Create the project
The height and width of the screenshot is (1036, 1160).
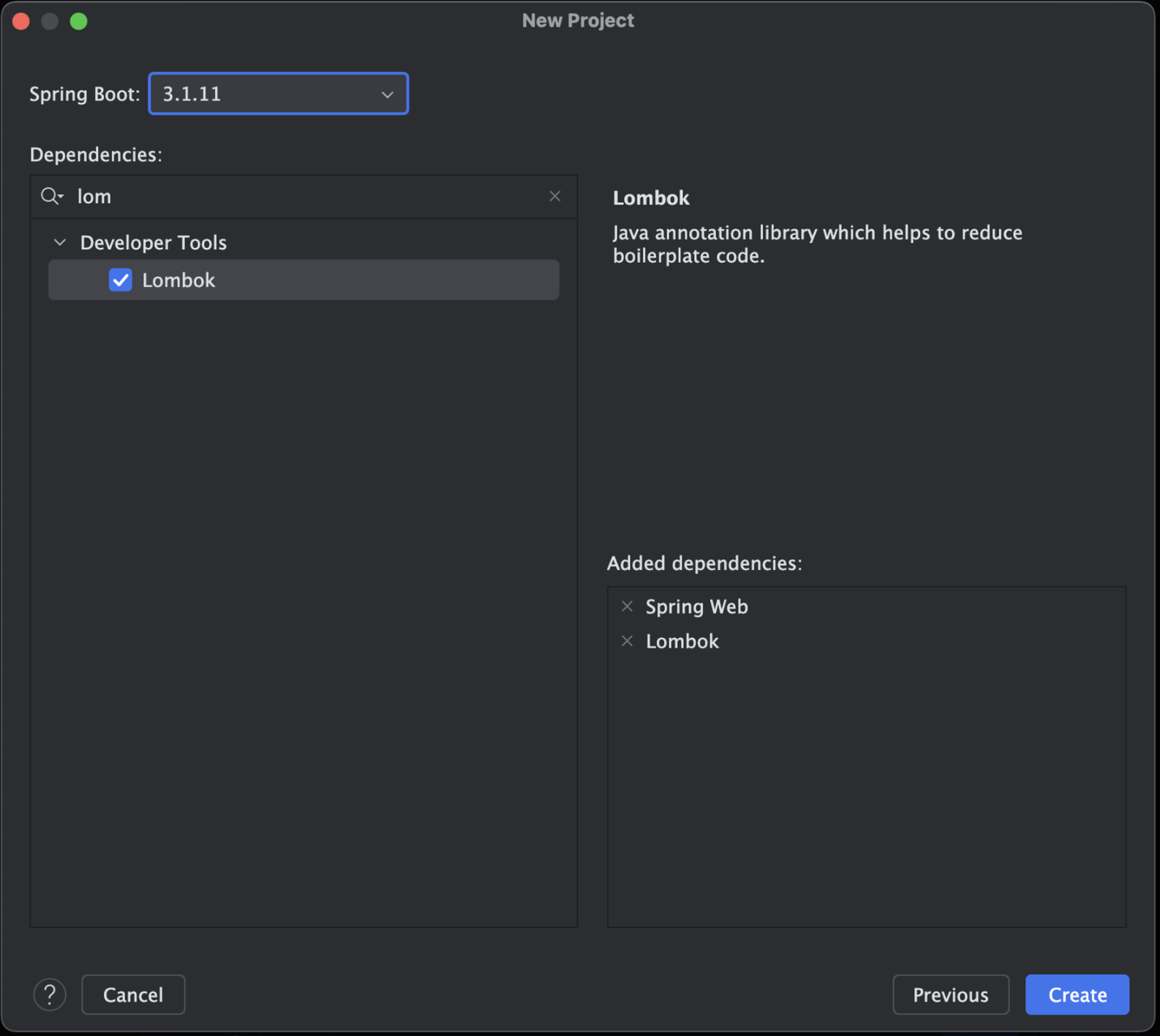[x=1077, y=995]
